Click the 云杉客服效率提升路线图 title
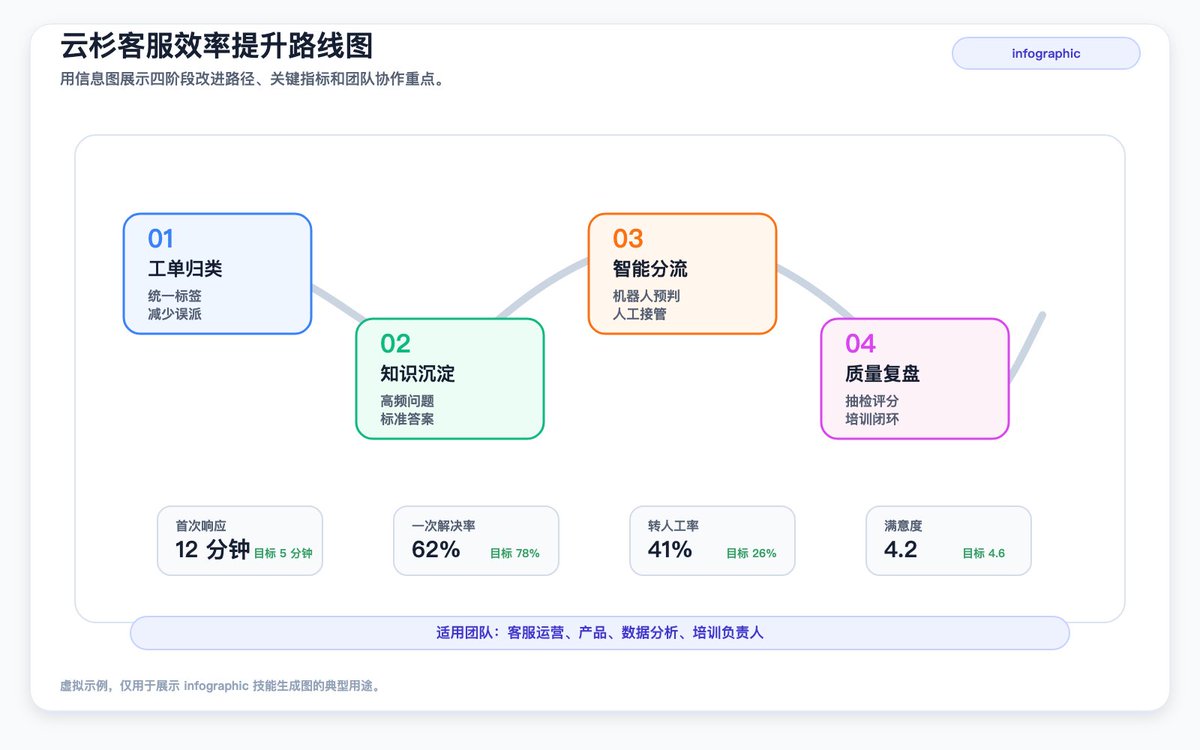The width and height of the screenshot is (1200, 750). (217, 46)
